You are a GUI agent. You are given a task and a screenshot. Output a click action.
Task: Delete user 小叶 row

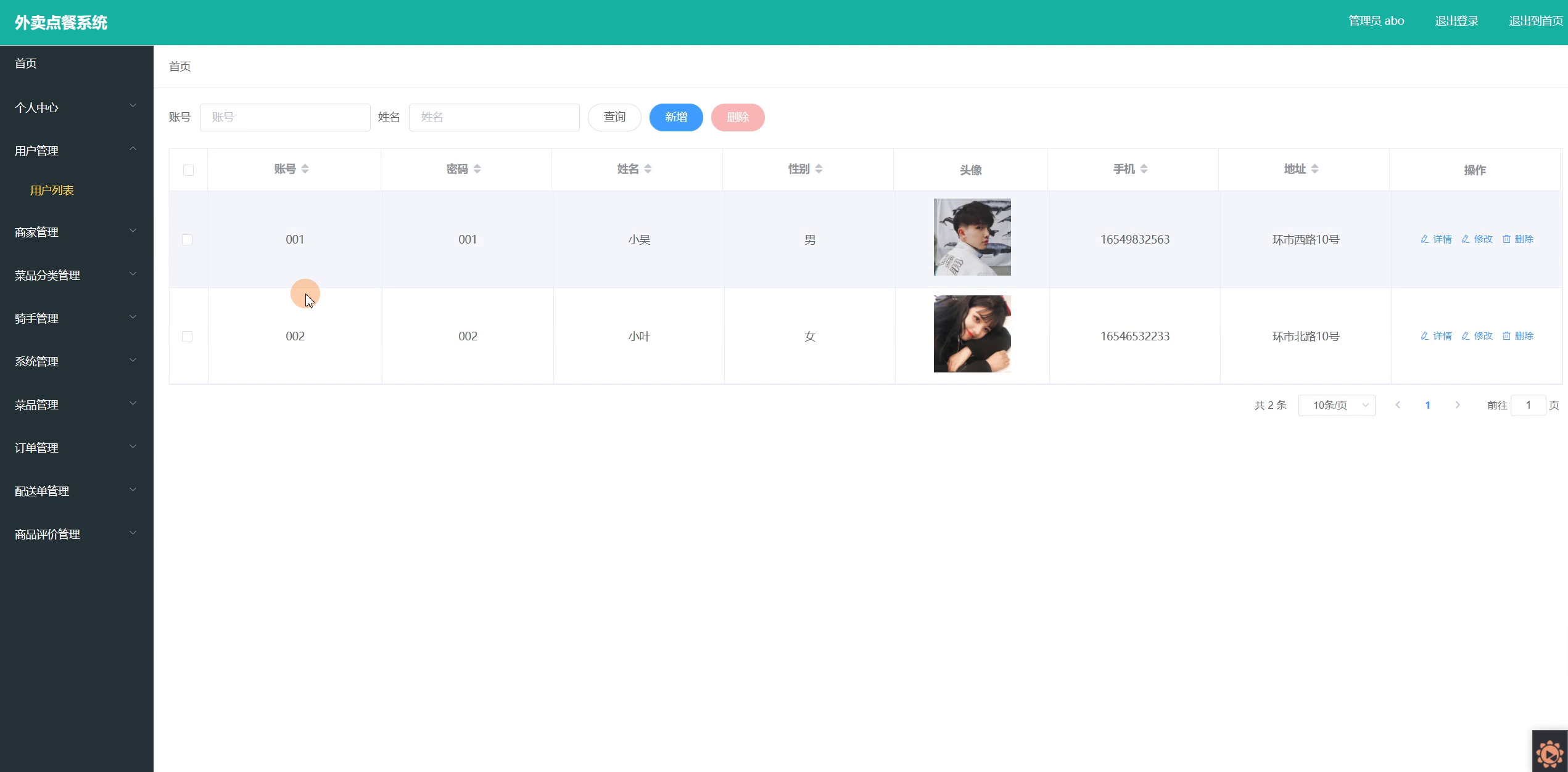point(1517,336)
